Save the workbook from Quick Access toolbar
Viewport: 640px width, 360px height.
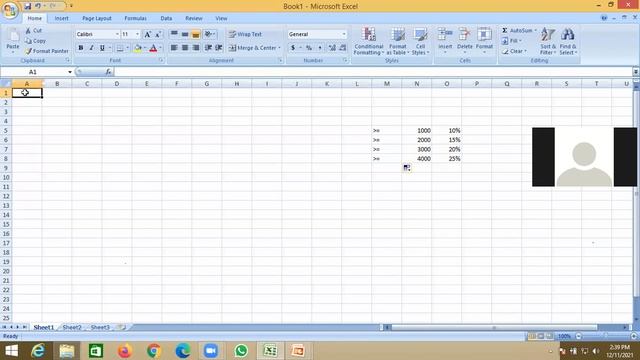click(27, 6)
